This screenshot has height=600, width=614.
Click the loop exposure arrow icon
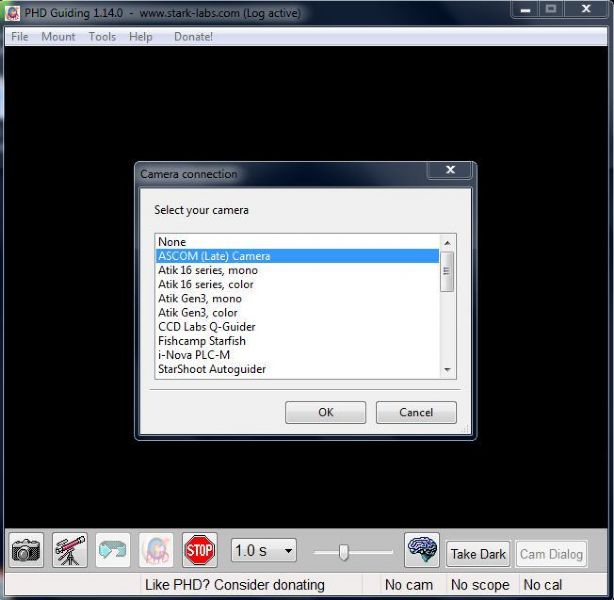(113, 550)
